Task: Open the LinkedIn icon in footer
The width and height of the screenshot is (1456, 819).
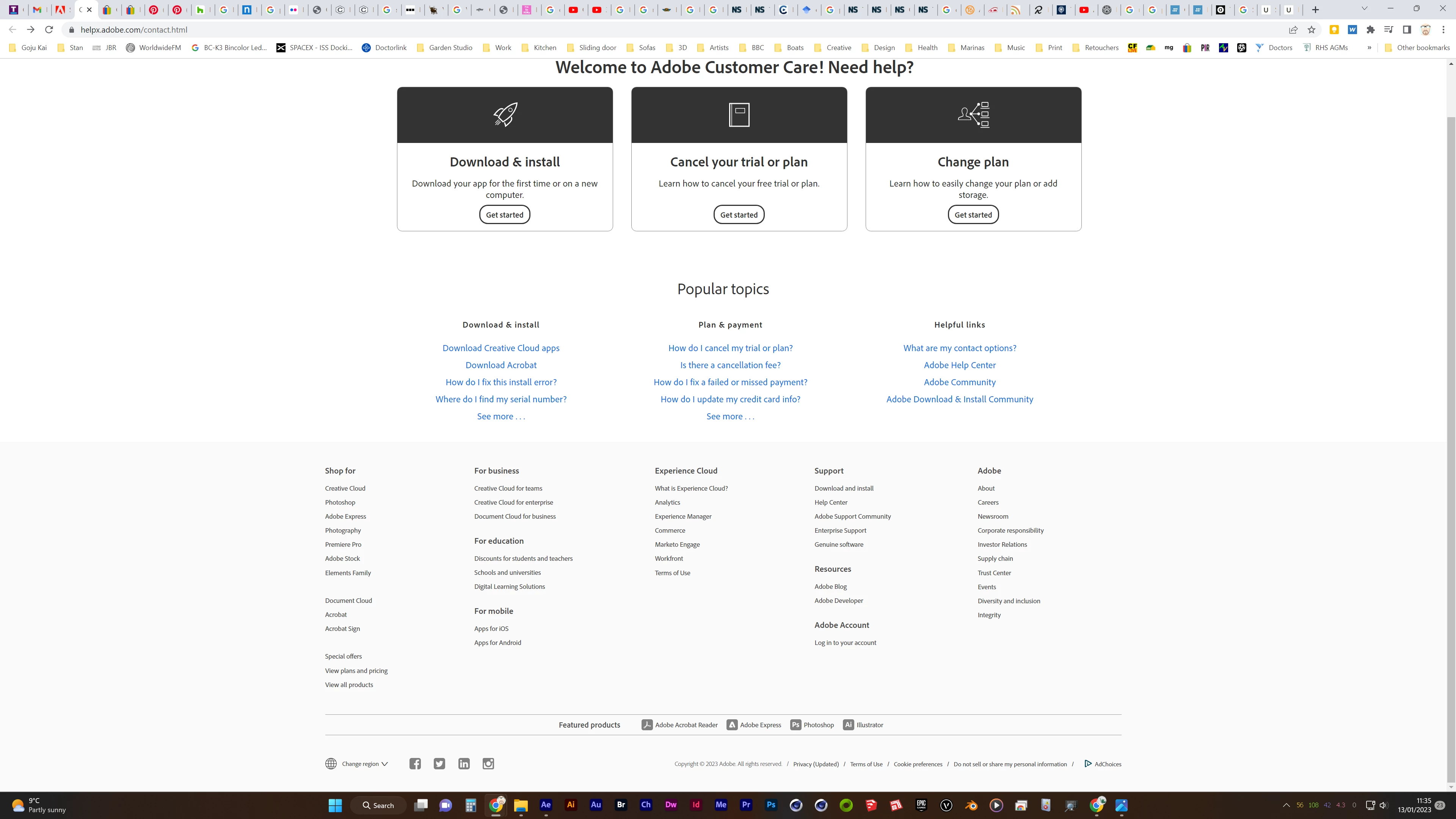Action: [463, 764]
